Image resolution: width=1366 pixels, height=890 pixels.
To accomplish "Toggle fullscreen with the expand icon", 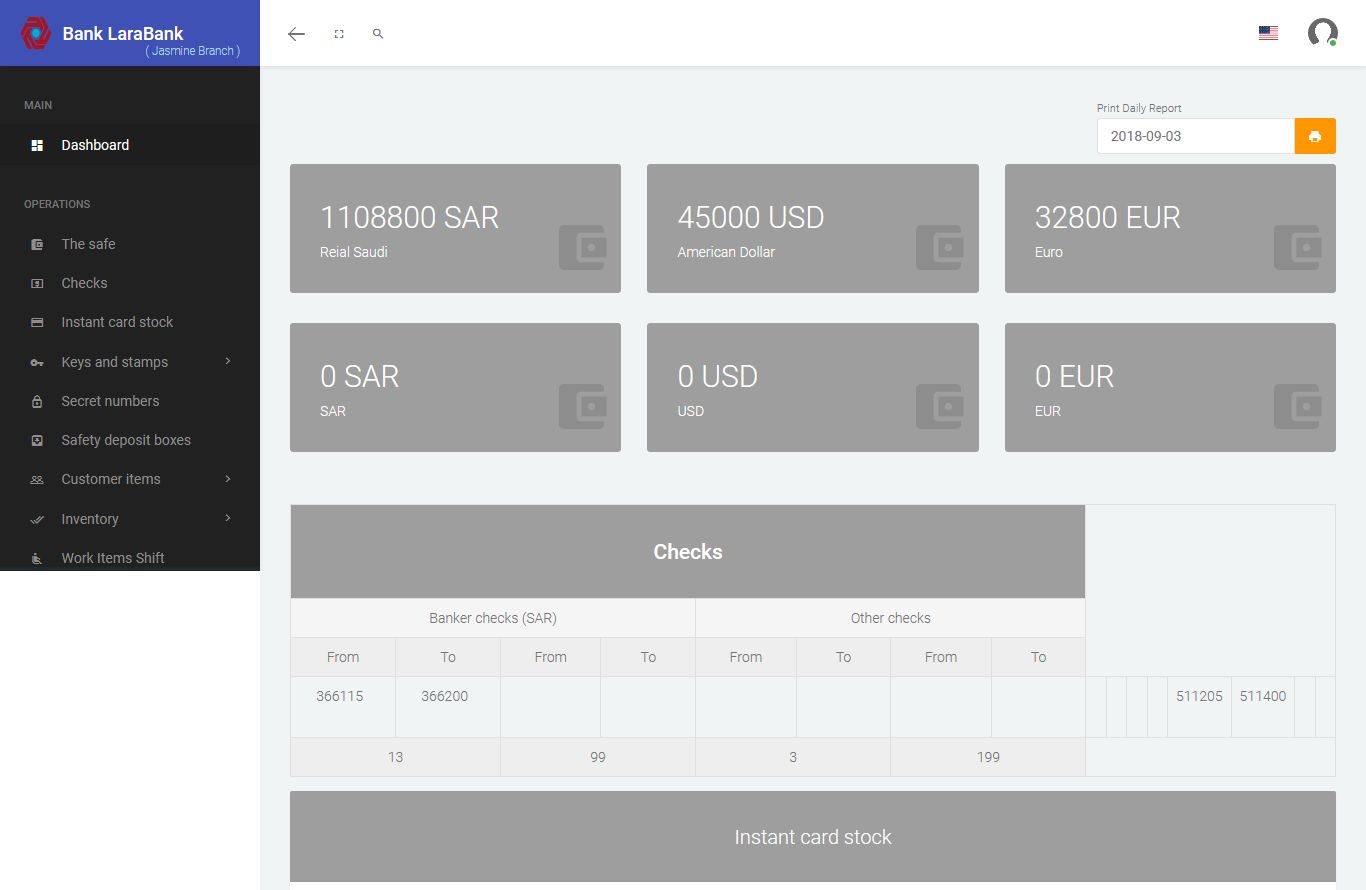I will coord(338,33).
